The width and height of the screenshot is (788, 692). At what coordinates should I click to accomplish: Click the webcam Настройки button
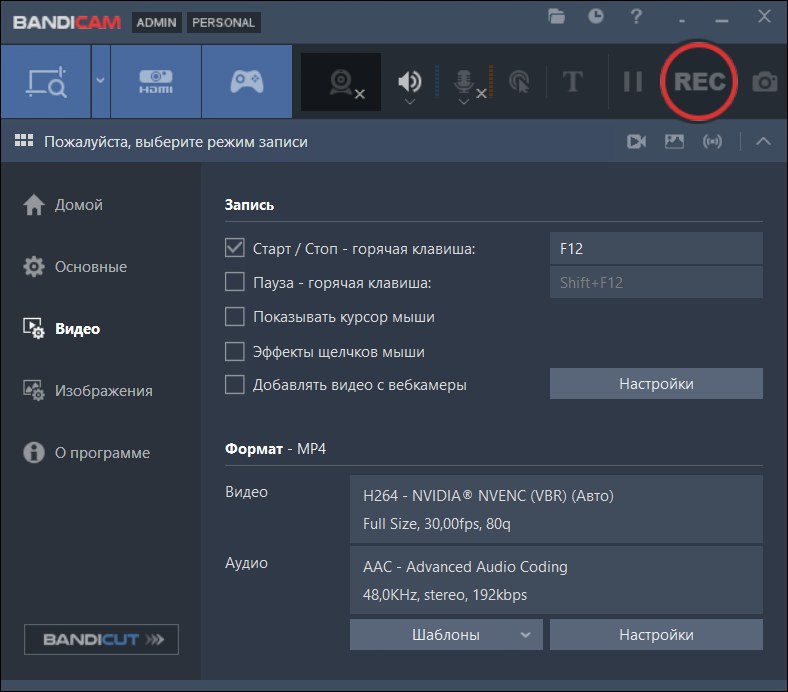(656, 383)
